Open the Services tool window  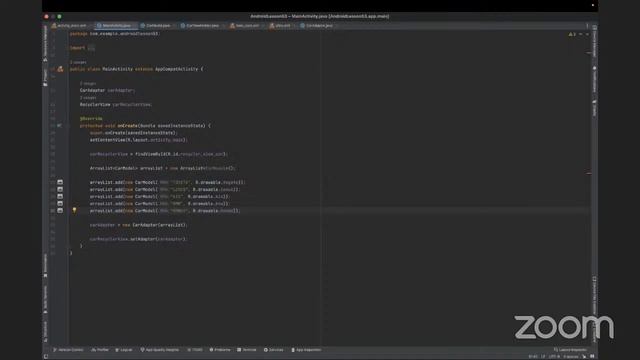(273, 350)
